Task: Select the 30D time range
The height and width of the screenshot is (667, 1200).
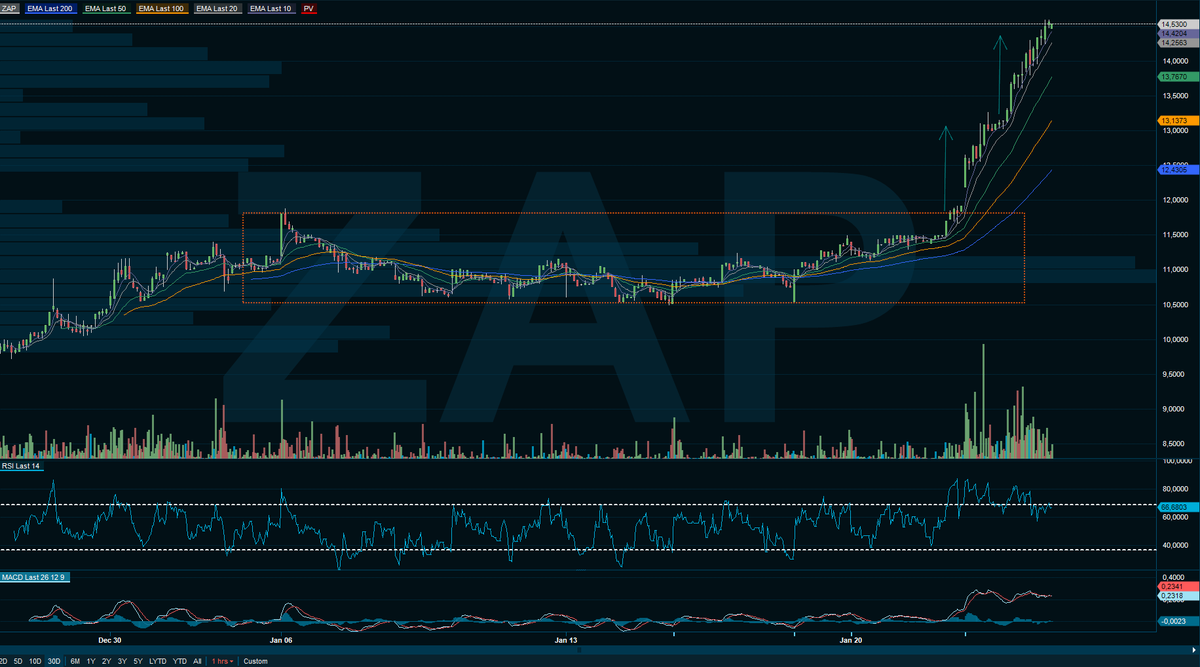Action: click(x=54, y=661)
